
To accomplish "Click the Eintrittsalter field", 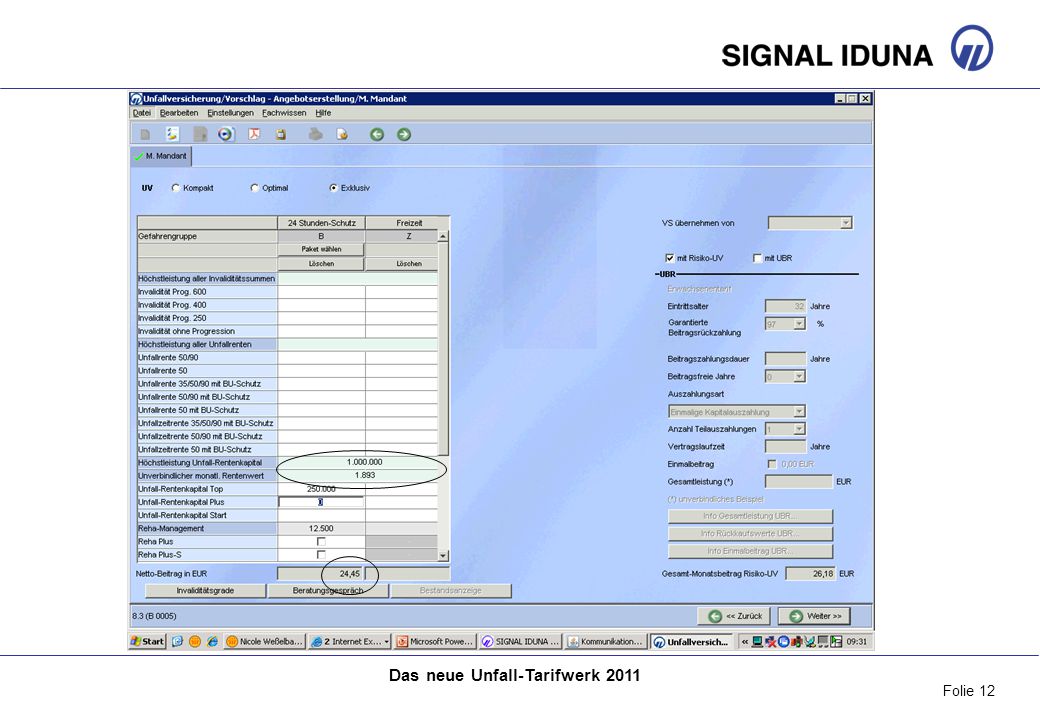I will tap(785, 306).
